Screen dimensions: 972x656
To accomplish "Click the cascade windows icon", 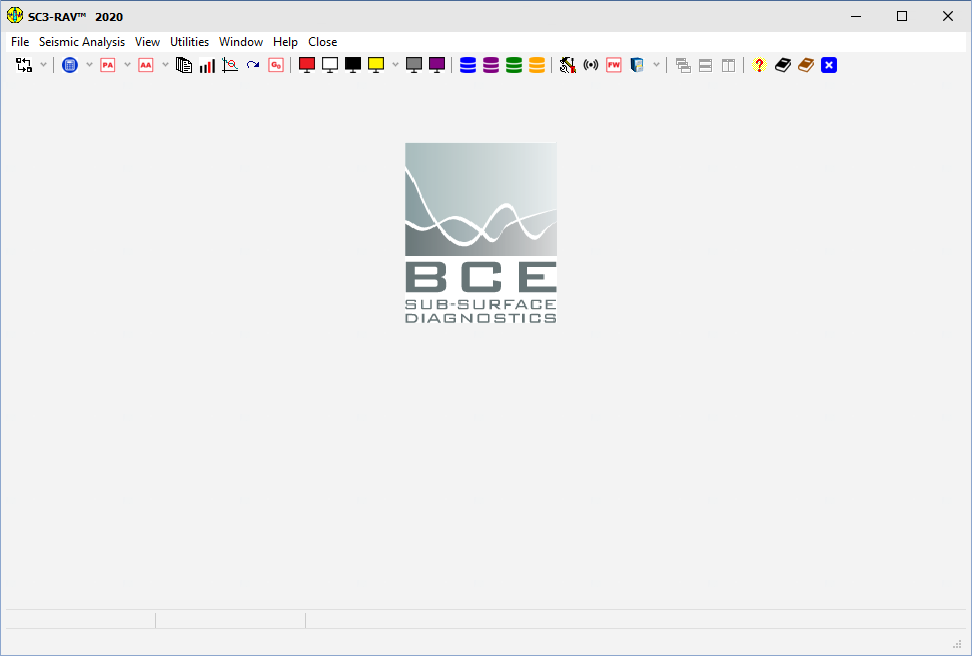I will [683, 65].
